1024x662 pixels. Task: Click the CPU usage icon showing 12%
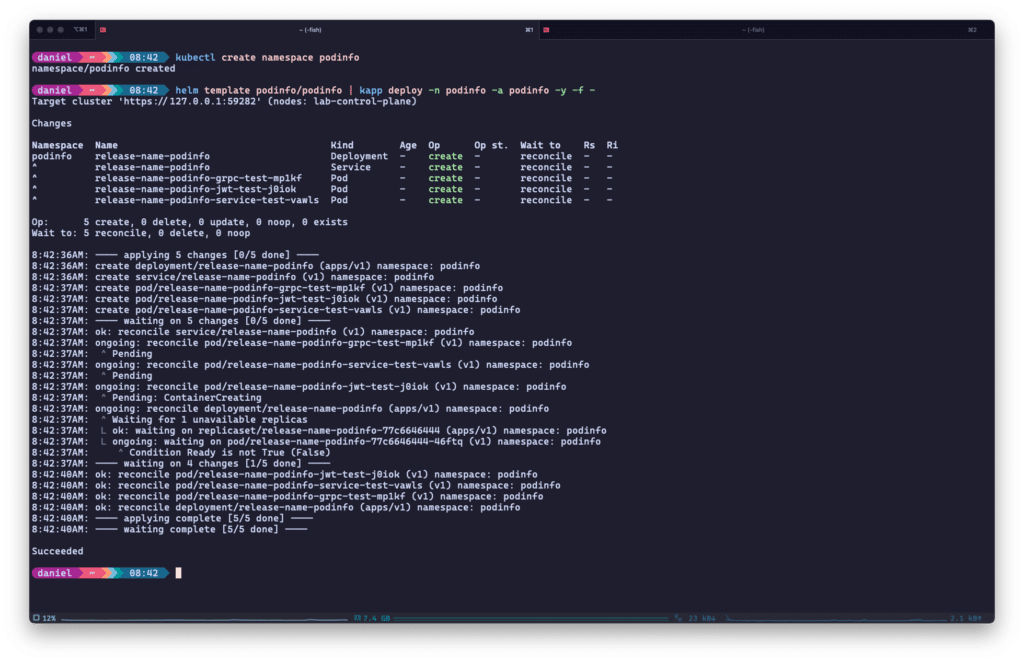coord(37,618)
